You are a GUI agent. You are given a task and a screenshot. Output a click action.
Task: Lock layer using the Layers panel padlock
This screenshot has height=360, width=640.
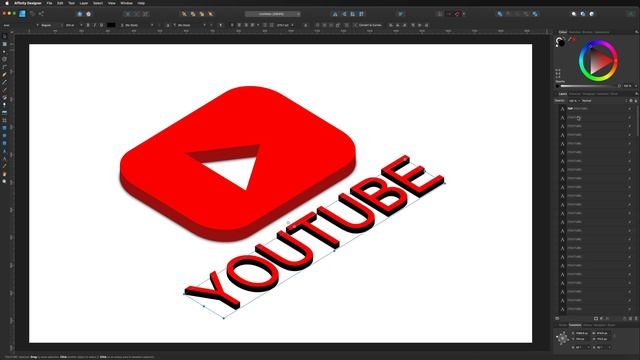pyautogui.click(x=636, y=100)
